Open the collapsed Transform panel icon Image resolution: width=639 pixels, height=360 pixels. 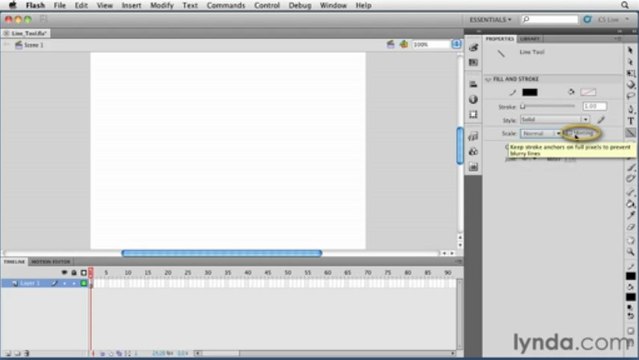pos(473,115)
